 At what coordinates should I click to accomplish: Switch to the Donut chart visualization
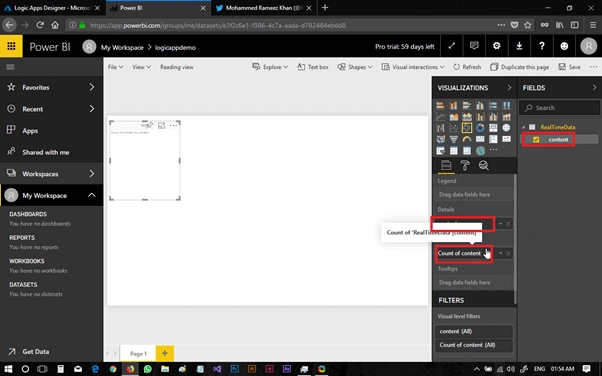tap(480, 128)
